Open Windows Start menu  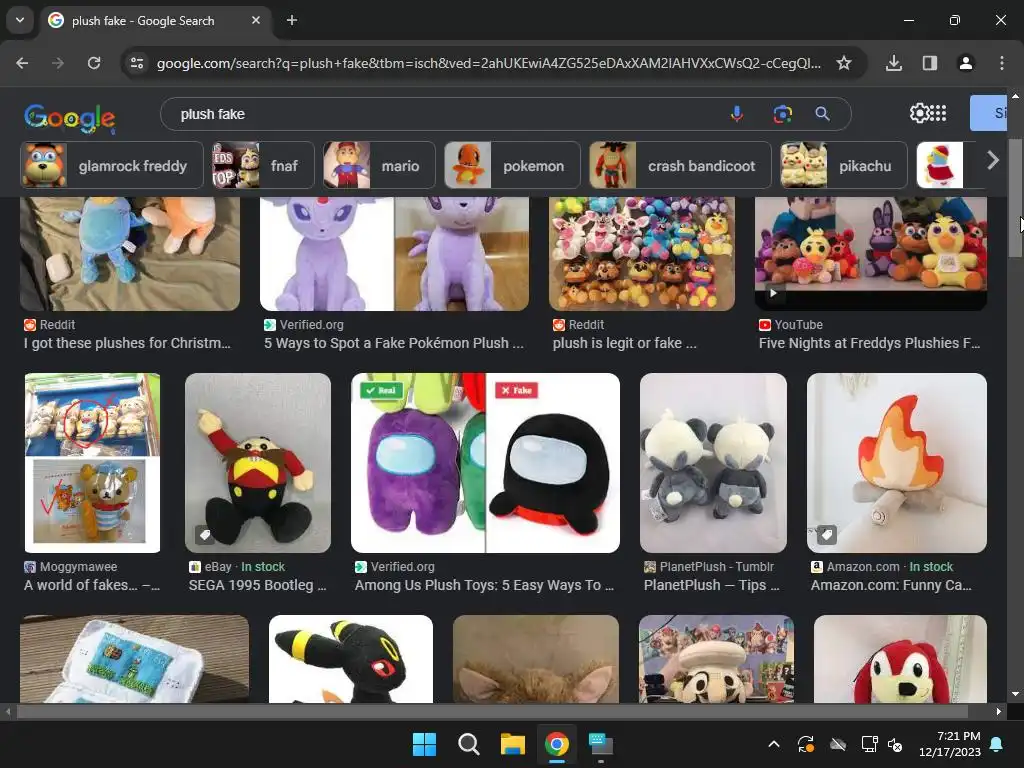click(x=424, y=744)
